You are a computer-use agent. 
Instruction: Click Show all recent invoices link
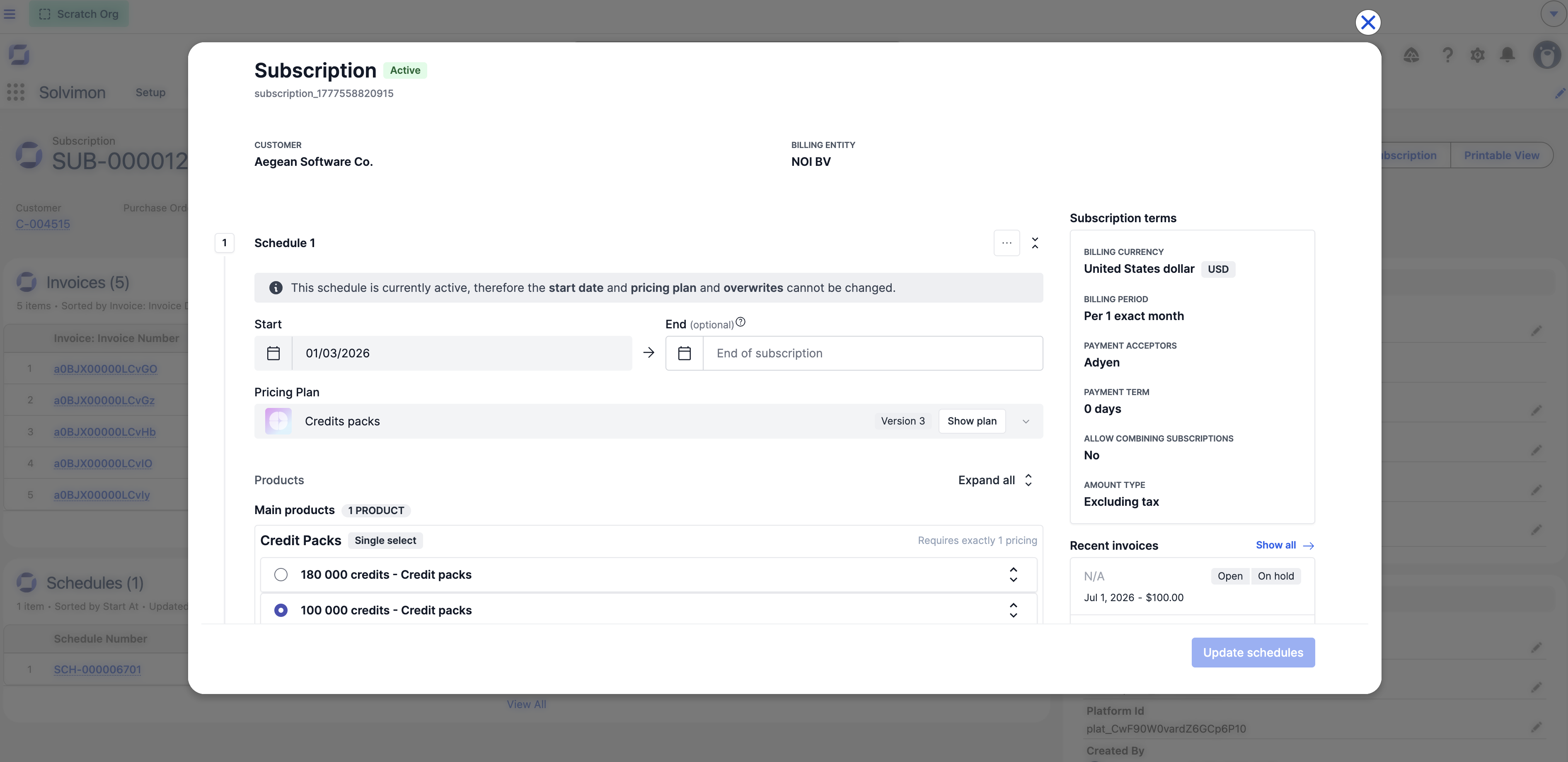coord(1285,545)
